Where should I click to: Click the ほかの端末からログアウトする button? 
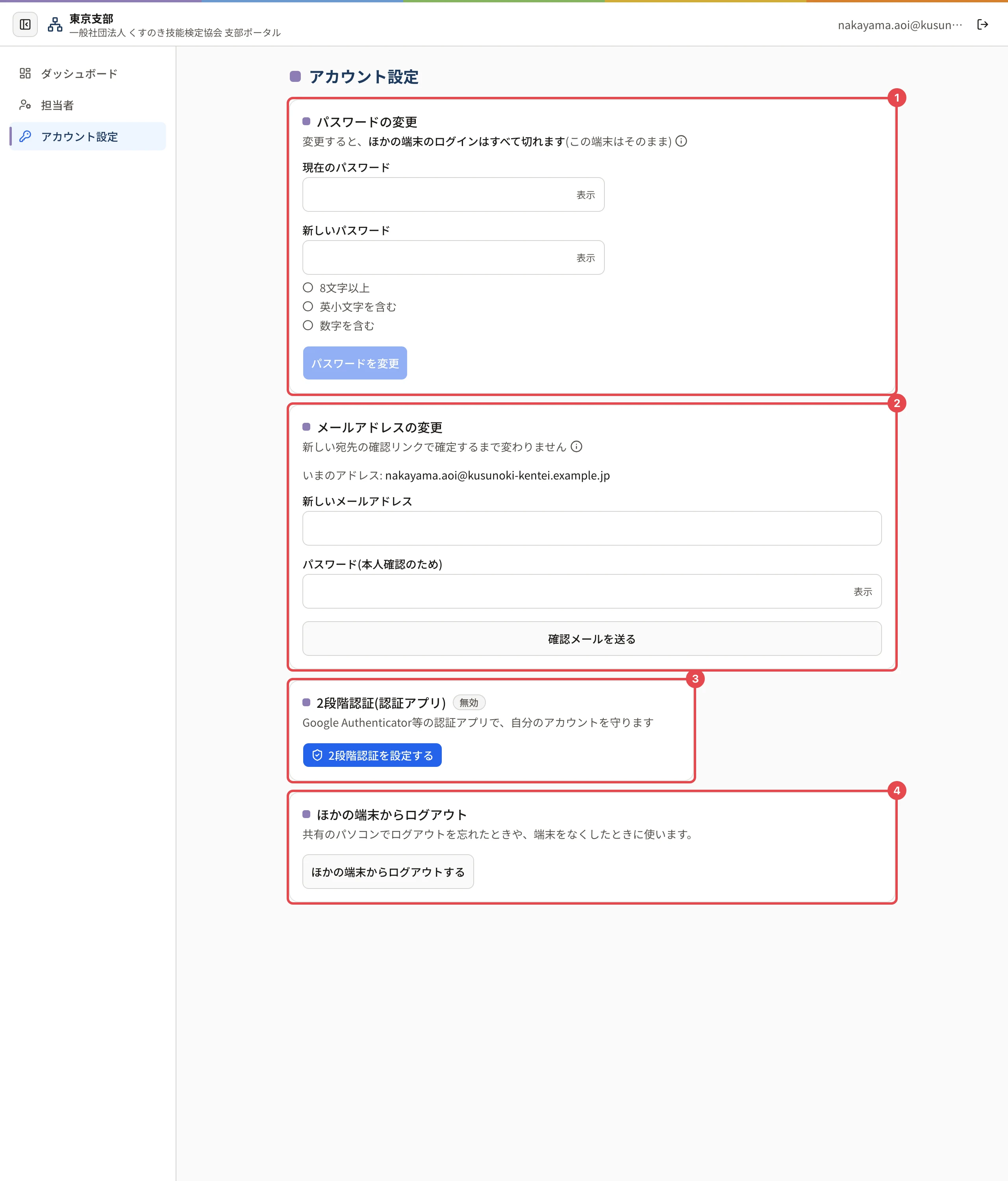(388, 872)
